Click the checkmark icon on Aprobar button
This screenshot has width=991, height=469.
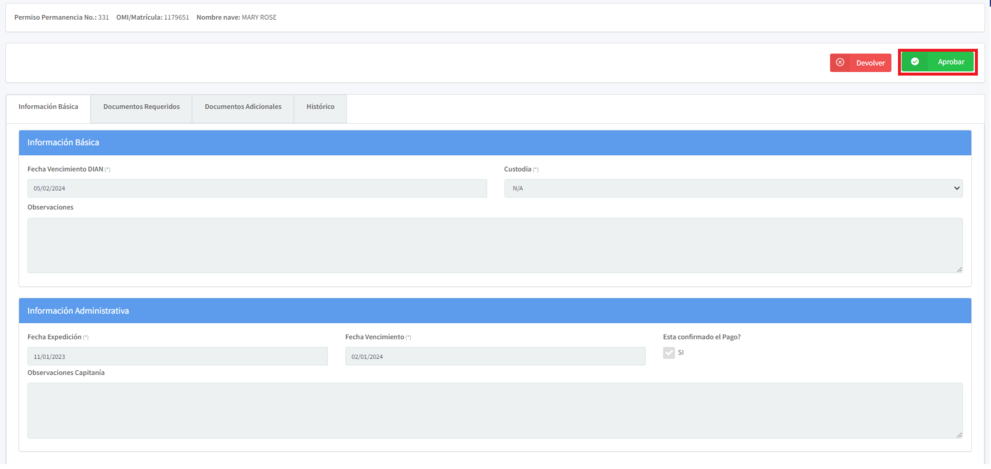pos(915,62)
